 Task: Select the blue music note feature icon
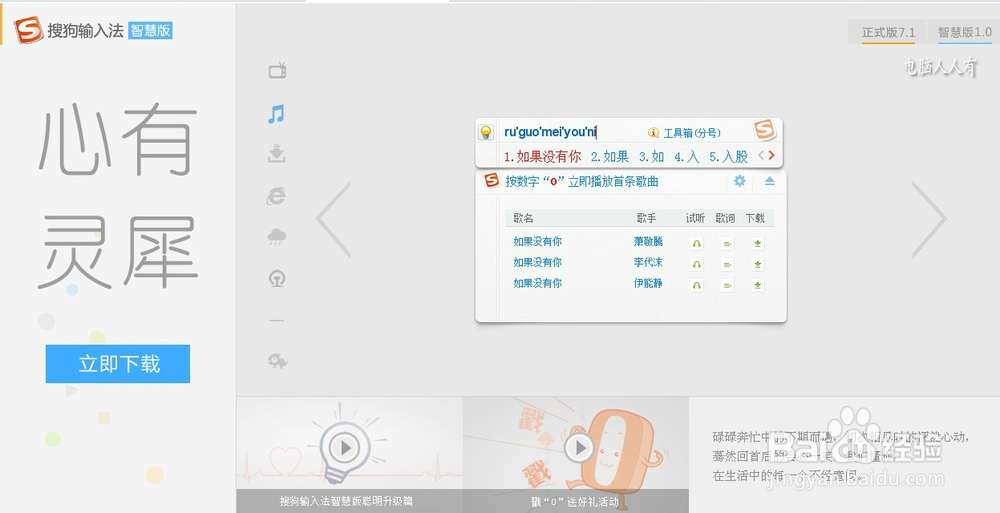(x=276, y=114)
